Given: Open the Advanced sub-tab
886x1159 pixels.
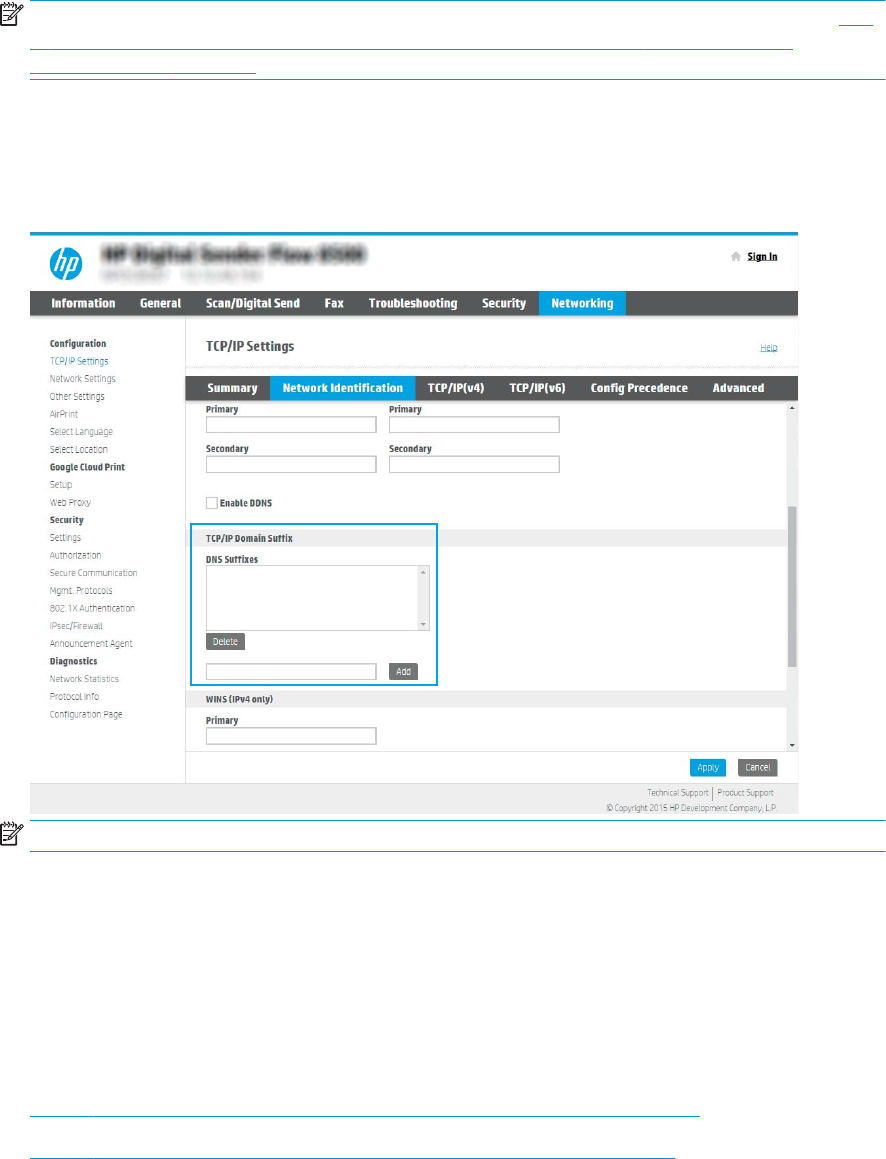Looking at the screenshot, I should tap(738, 388).
